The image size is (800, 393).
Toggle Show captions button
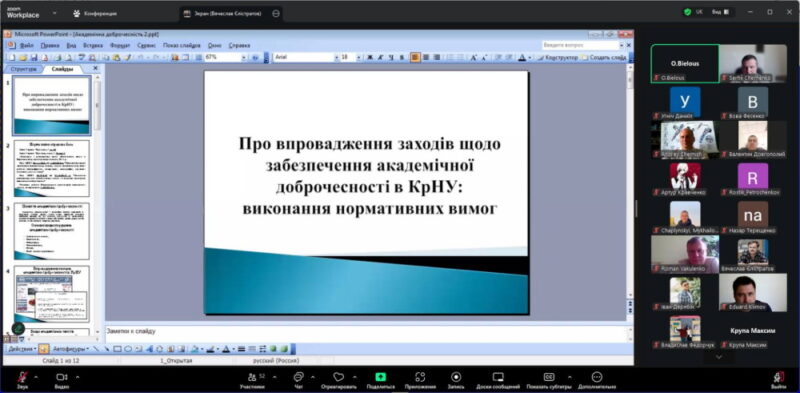[x=549, y=377]
